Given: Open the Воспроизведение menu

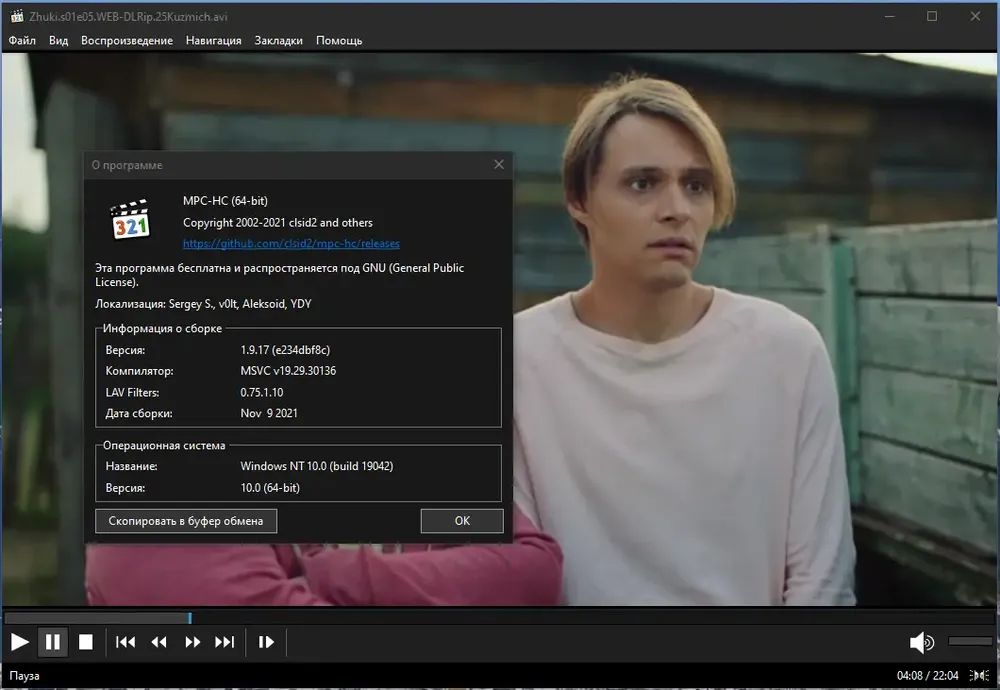Looking at the screenshot, I should point(127,40).
